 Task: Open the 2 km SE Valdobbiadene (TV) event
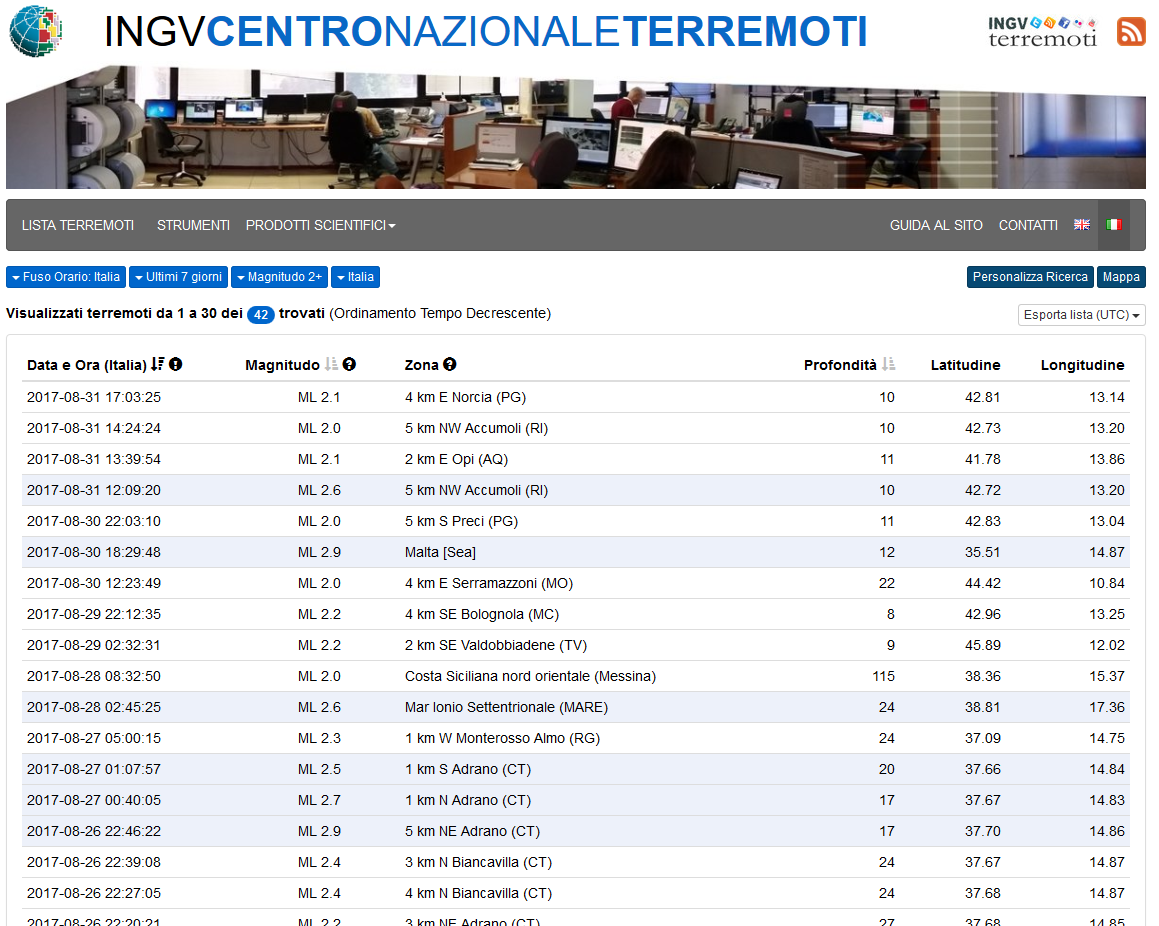point(496,645)
